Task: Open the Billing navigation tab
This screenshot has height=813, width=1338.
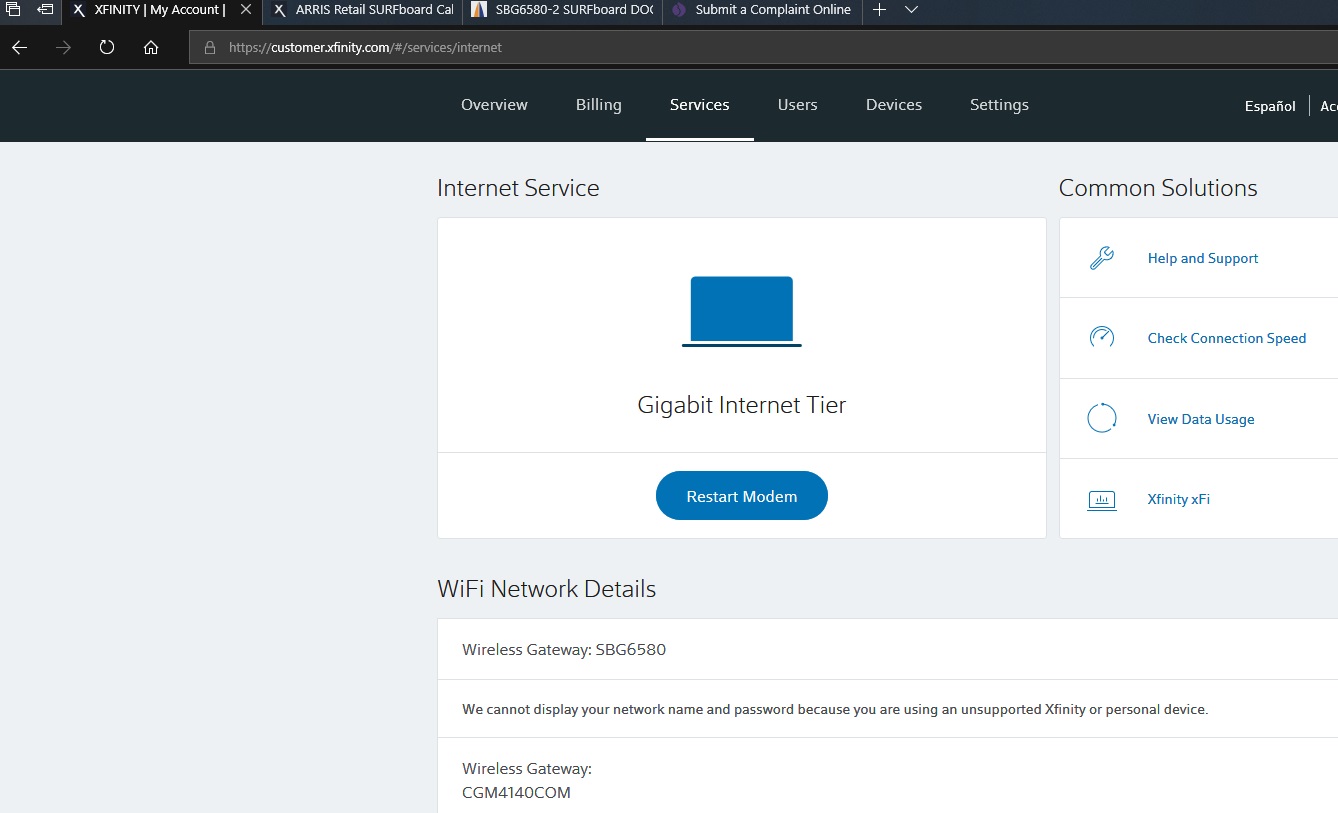Action: 598,105
